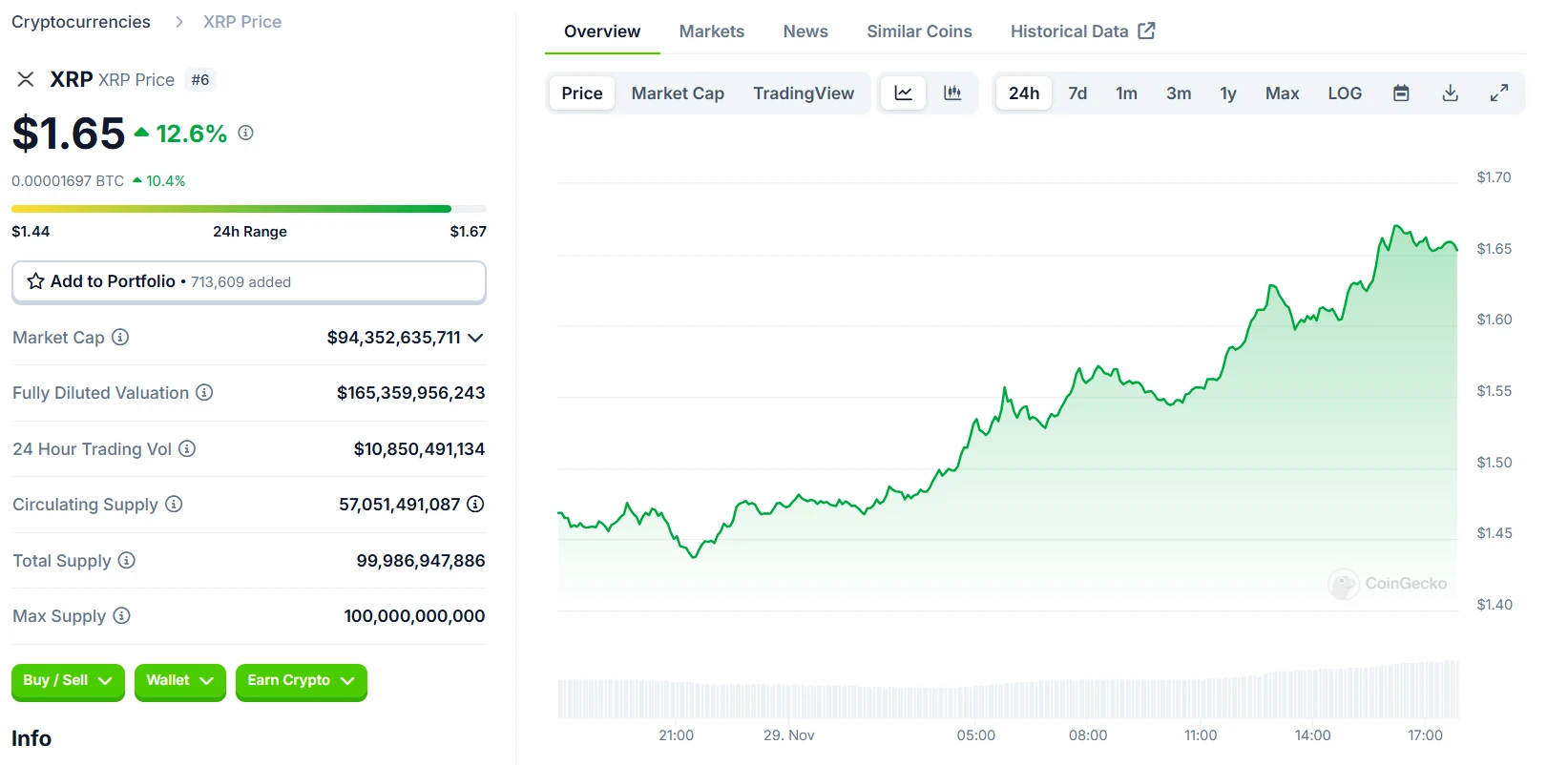Set chart range to Max
This screenshot has height=765, width=1568.
(1283, 93)
